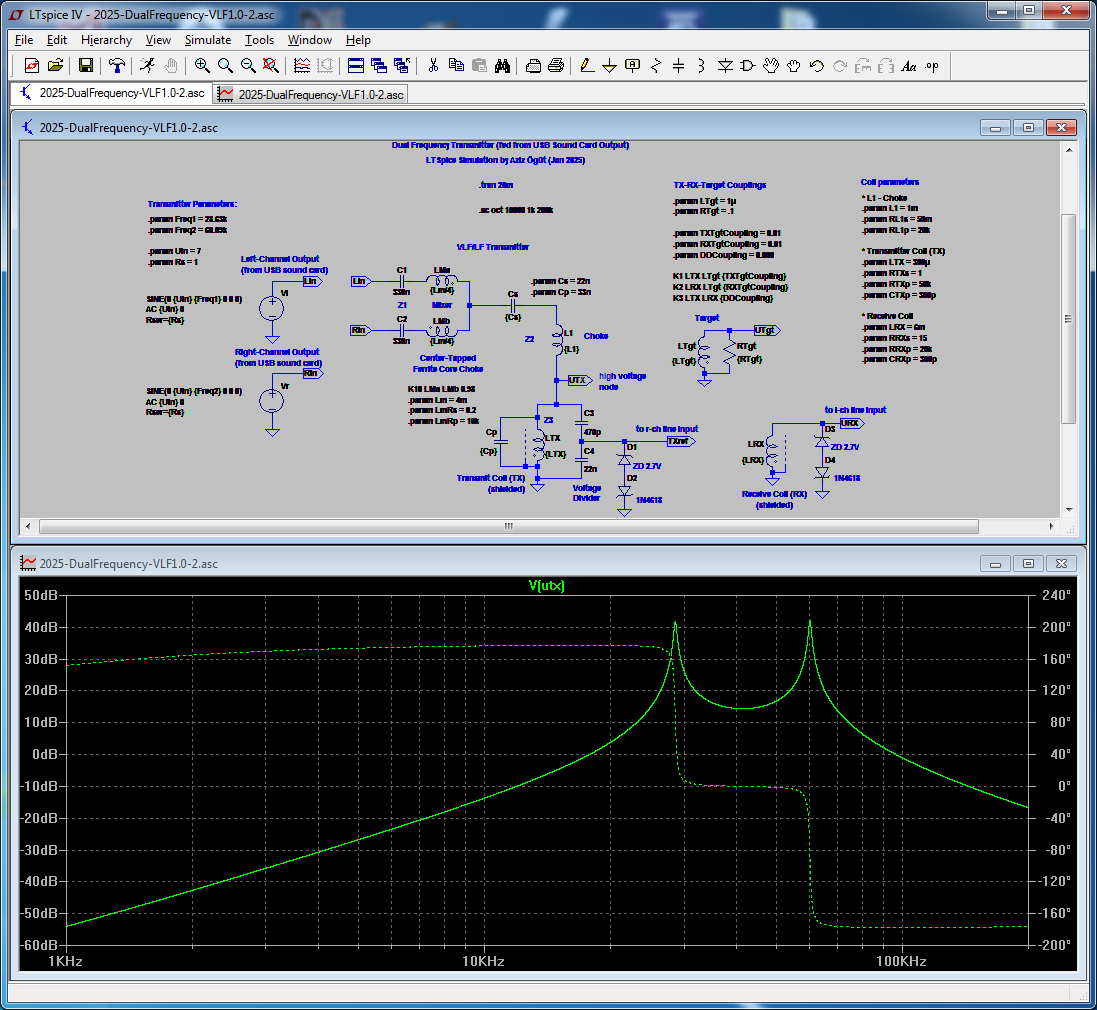Select the Diode component tool

pyautogui.click(x=725, y=66)
